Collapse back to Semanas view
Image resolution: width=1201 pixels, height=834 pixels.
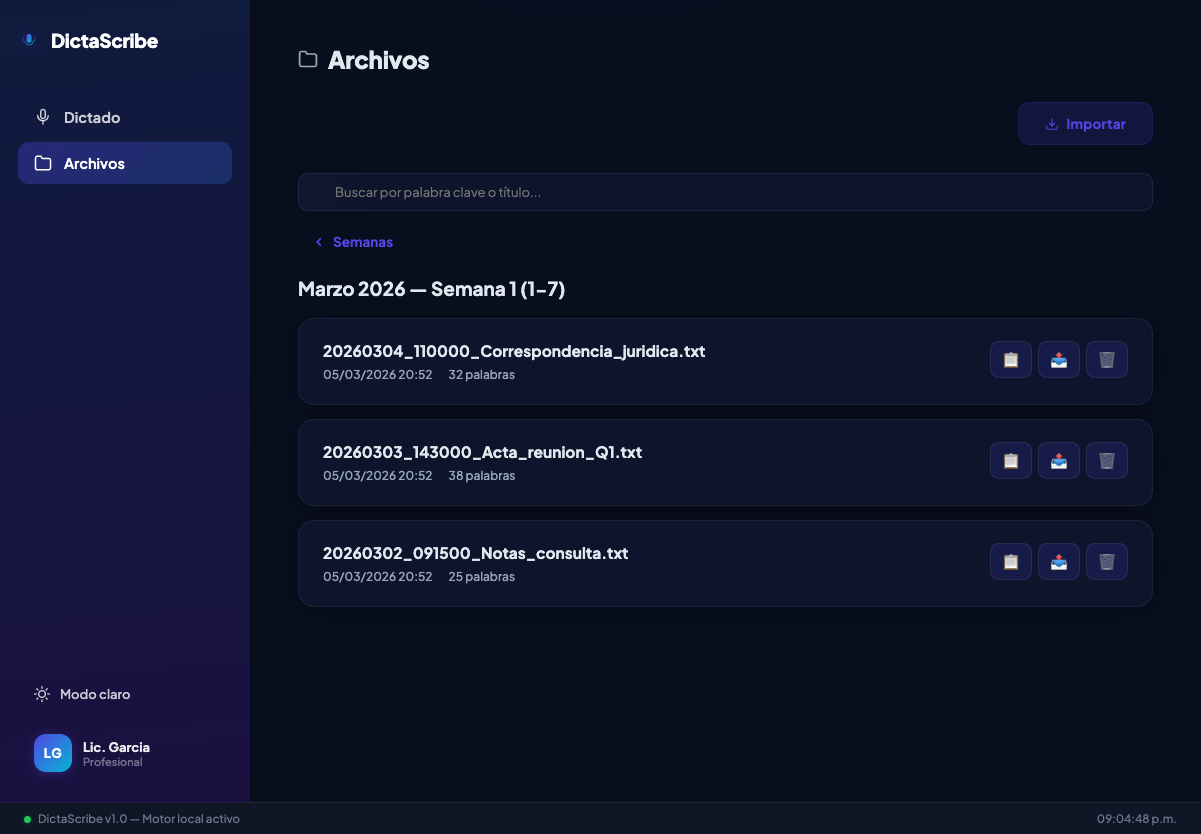pos(354,241)
